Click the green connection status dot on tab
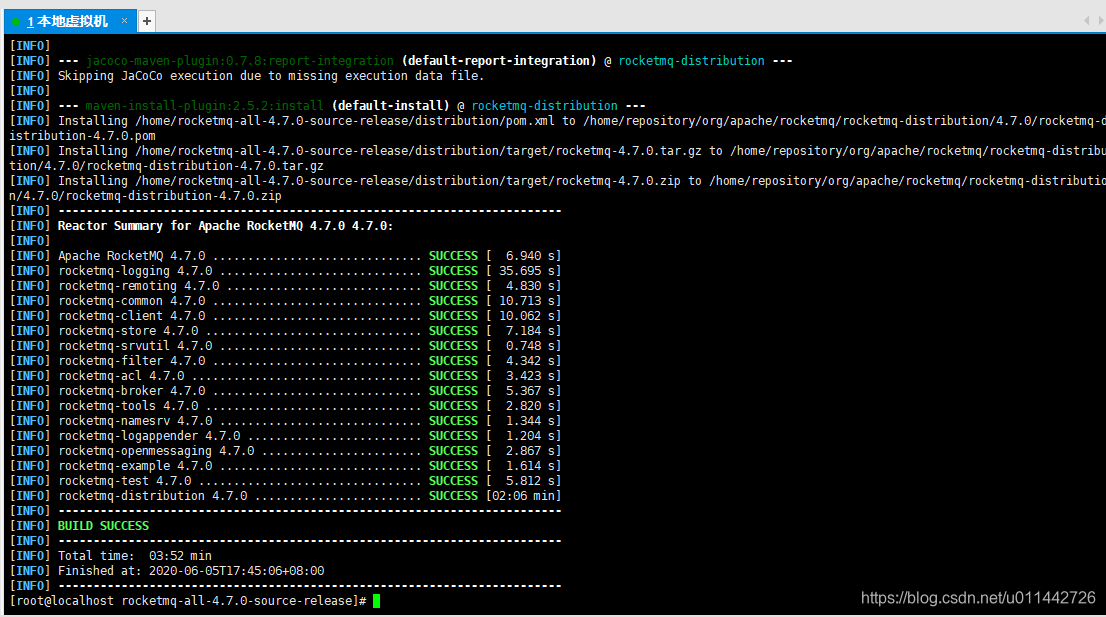The image size is (1106, 617). point(16,22)
